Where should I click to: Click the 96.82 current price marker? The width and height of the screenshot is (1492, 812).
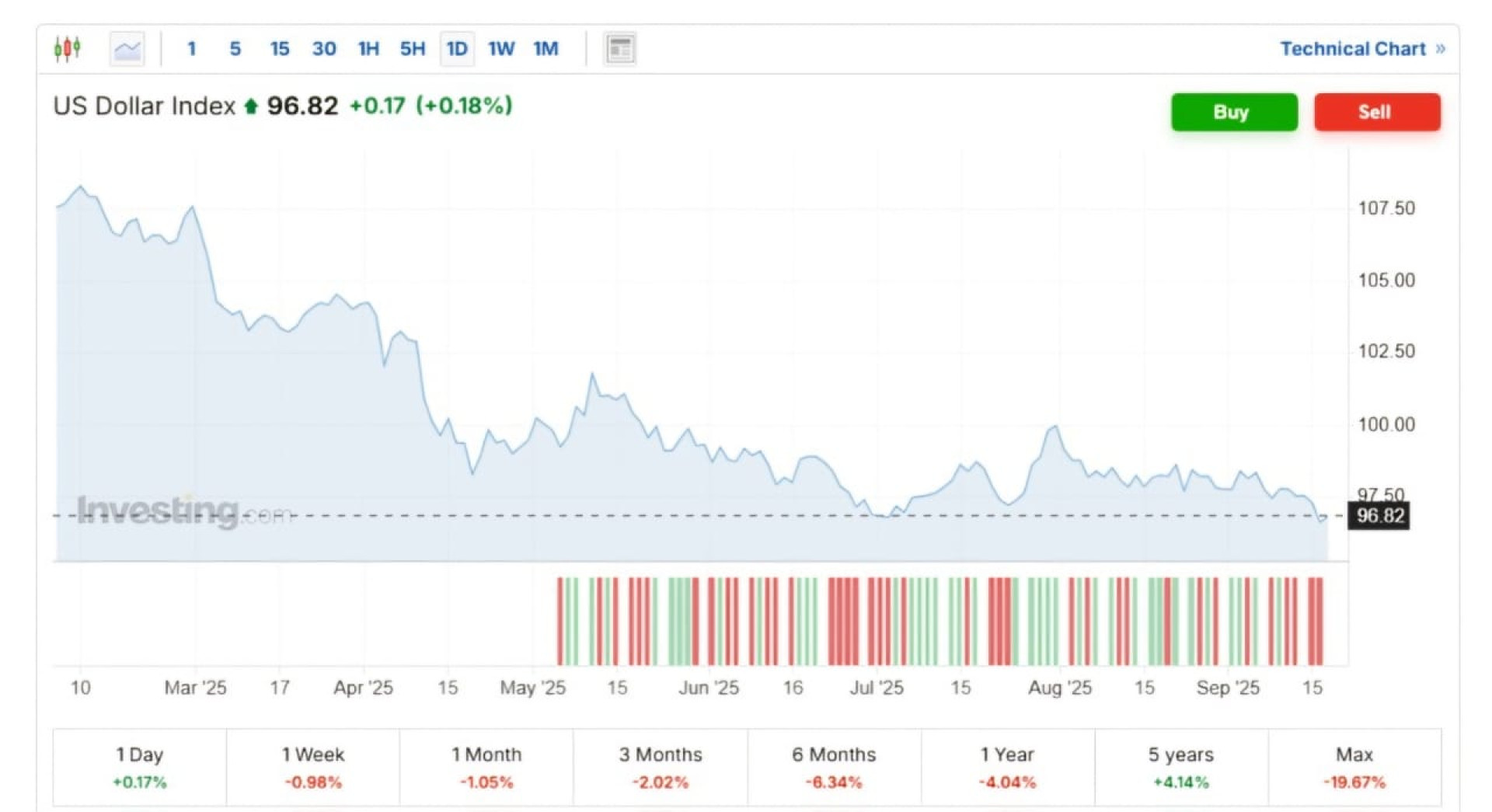coord(1379,516)
